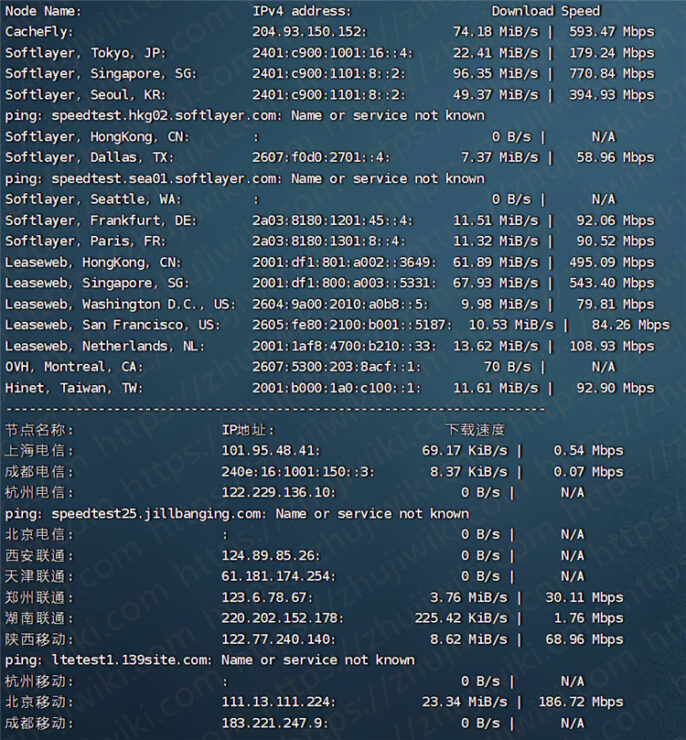Select the '湖南联通:' row label
Image resolution: width=686 pixels, height=740 pixels.
(x=40, y=618)
